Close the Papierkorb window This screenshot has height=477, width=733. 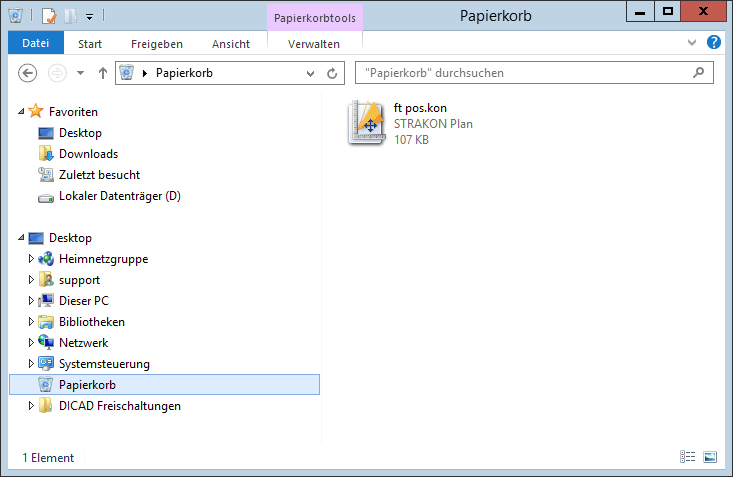(x=703, y=12)
